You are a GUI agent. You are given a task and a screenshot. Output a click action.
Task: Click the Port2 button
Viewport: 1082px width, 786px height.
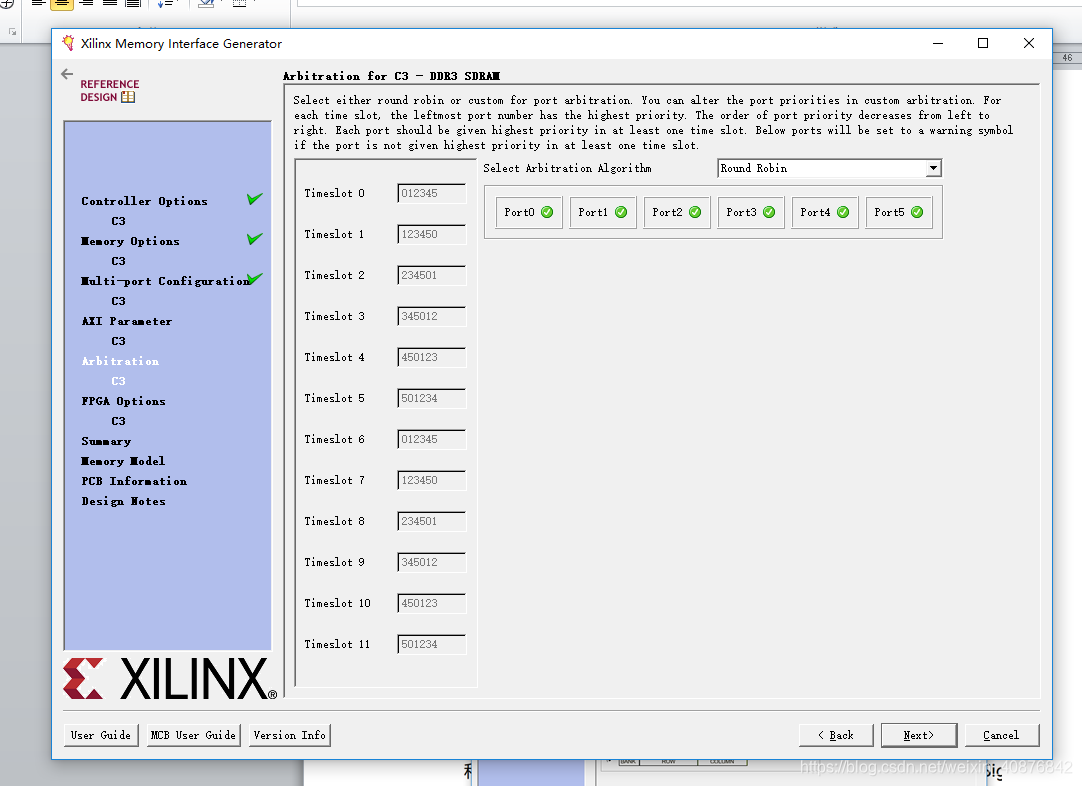pos(677,213)
